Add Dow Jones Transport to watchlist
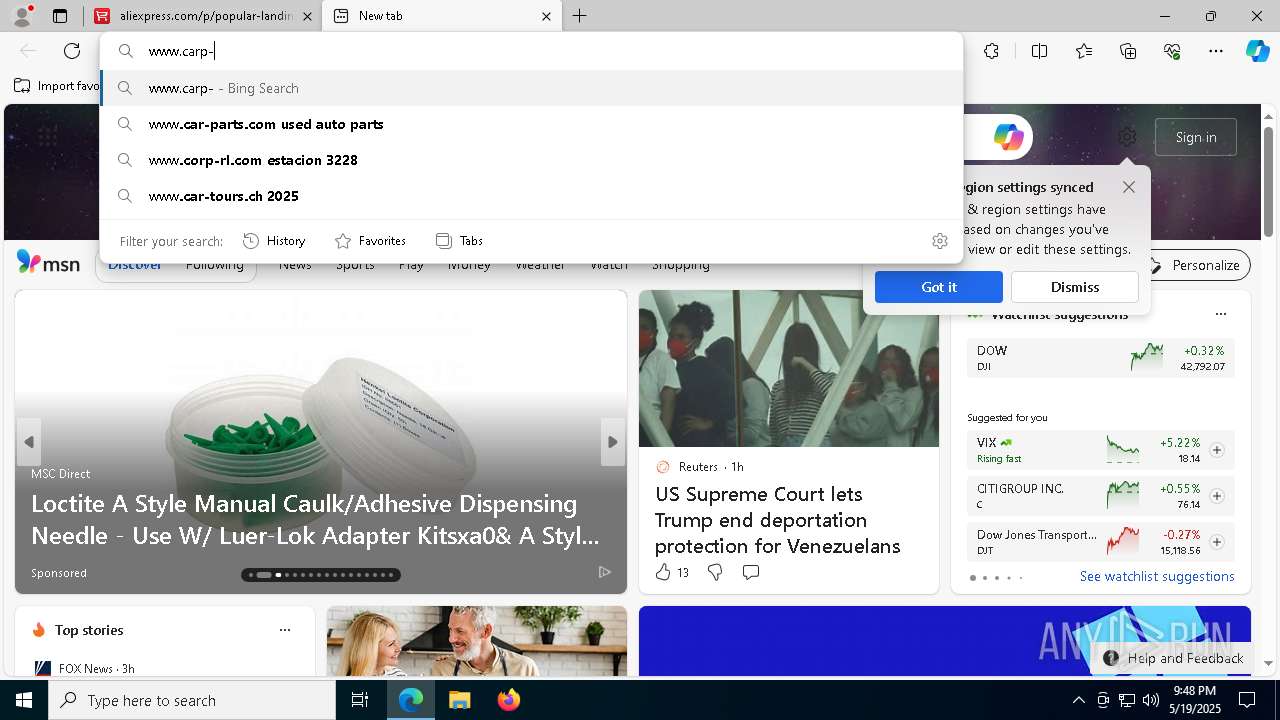The width and height of the screenshot is (1280, 720). [1216, 542]
